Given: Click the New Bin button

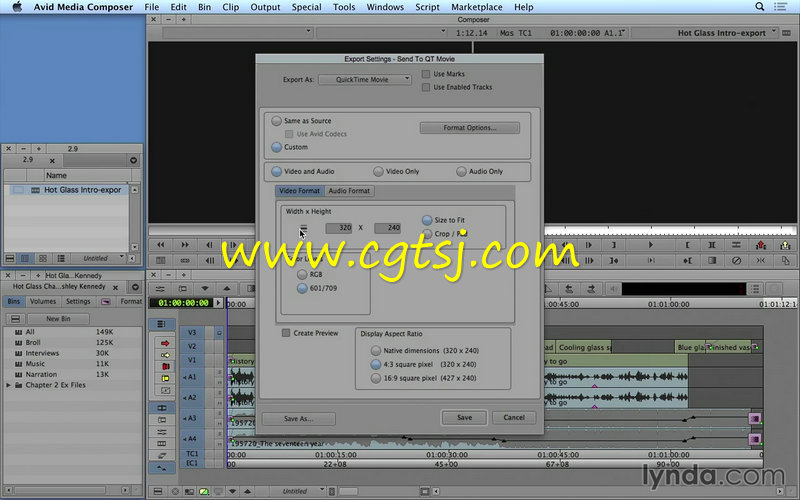Looking at the screenshot, I should (58, 319).
